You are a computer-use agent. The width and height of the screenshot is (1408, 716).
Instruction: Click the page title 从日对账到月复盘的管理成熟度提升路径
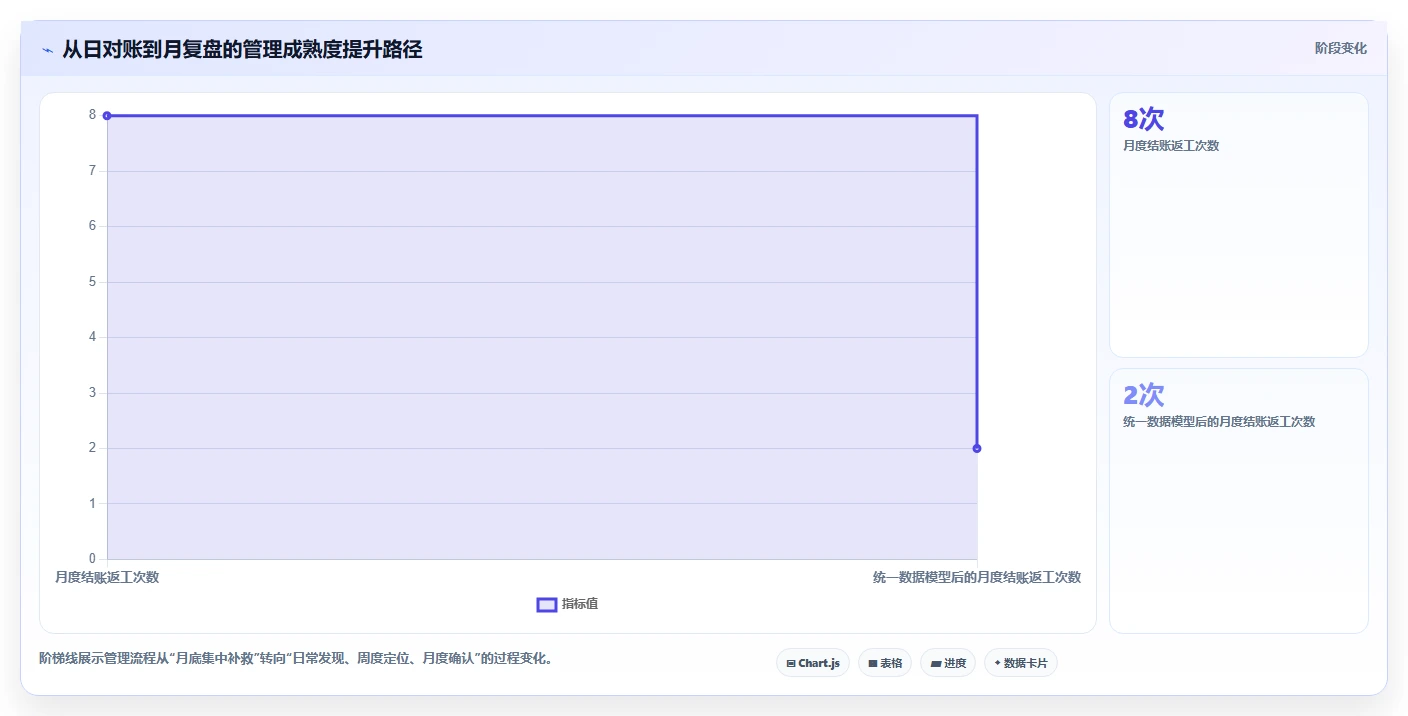click(x=242, y=50)
